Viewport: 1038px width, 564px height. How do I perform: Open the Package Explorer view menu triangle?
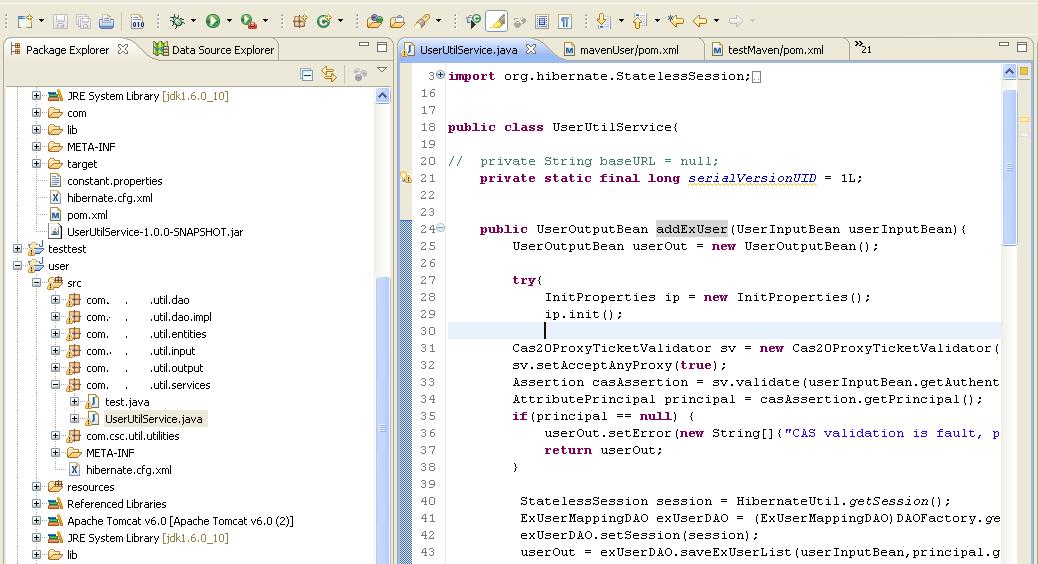[382, 70]
